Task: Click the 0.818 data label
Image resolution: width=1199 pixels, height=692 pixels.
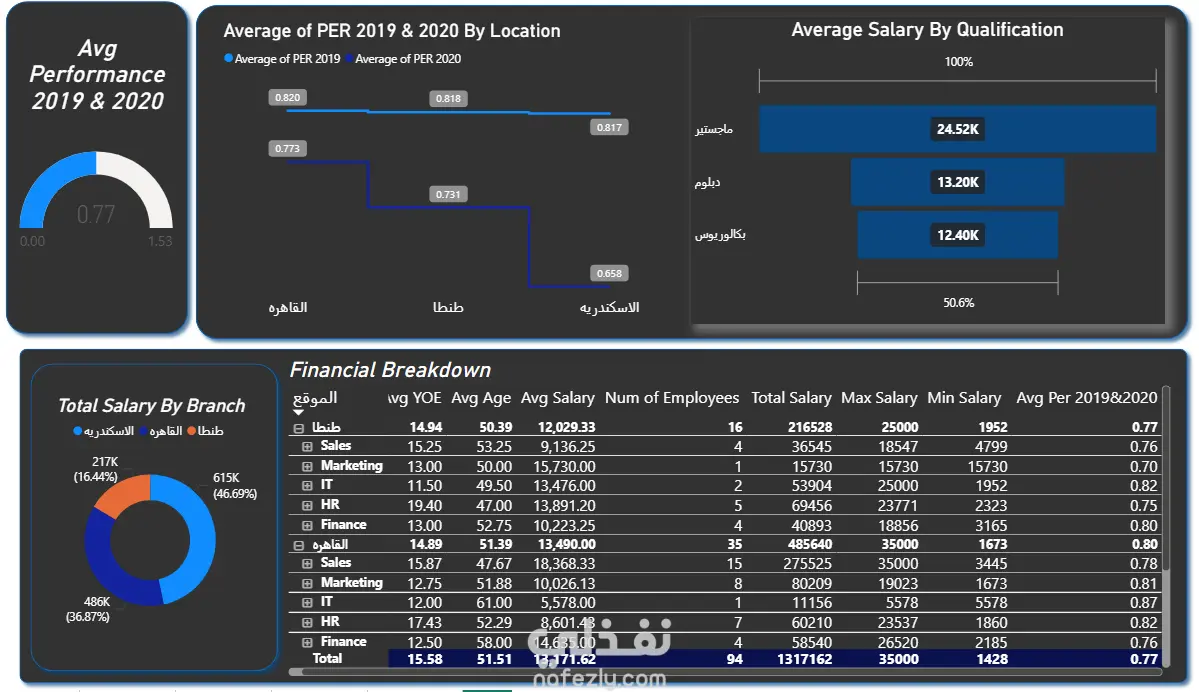Action: (x=448, y=98)
